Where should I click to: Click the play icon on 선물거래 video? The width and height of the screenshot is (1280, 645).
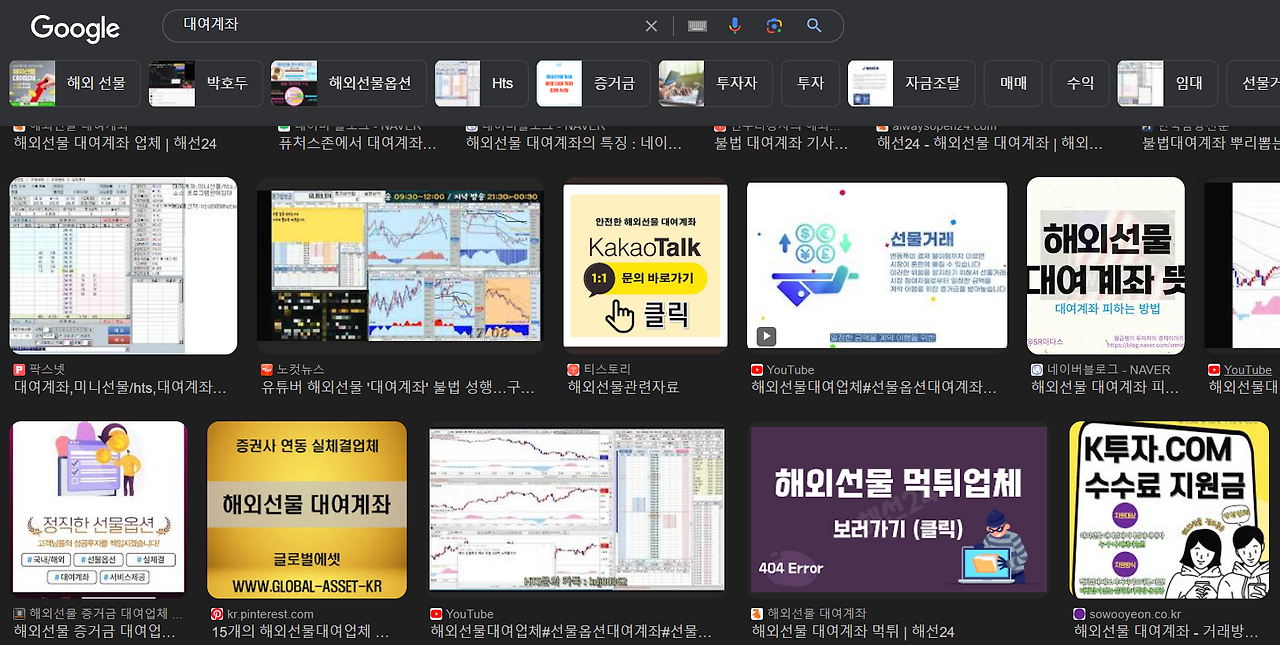pos(766,336)
